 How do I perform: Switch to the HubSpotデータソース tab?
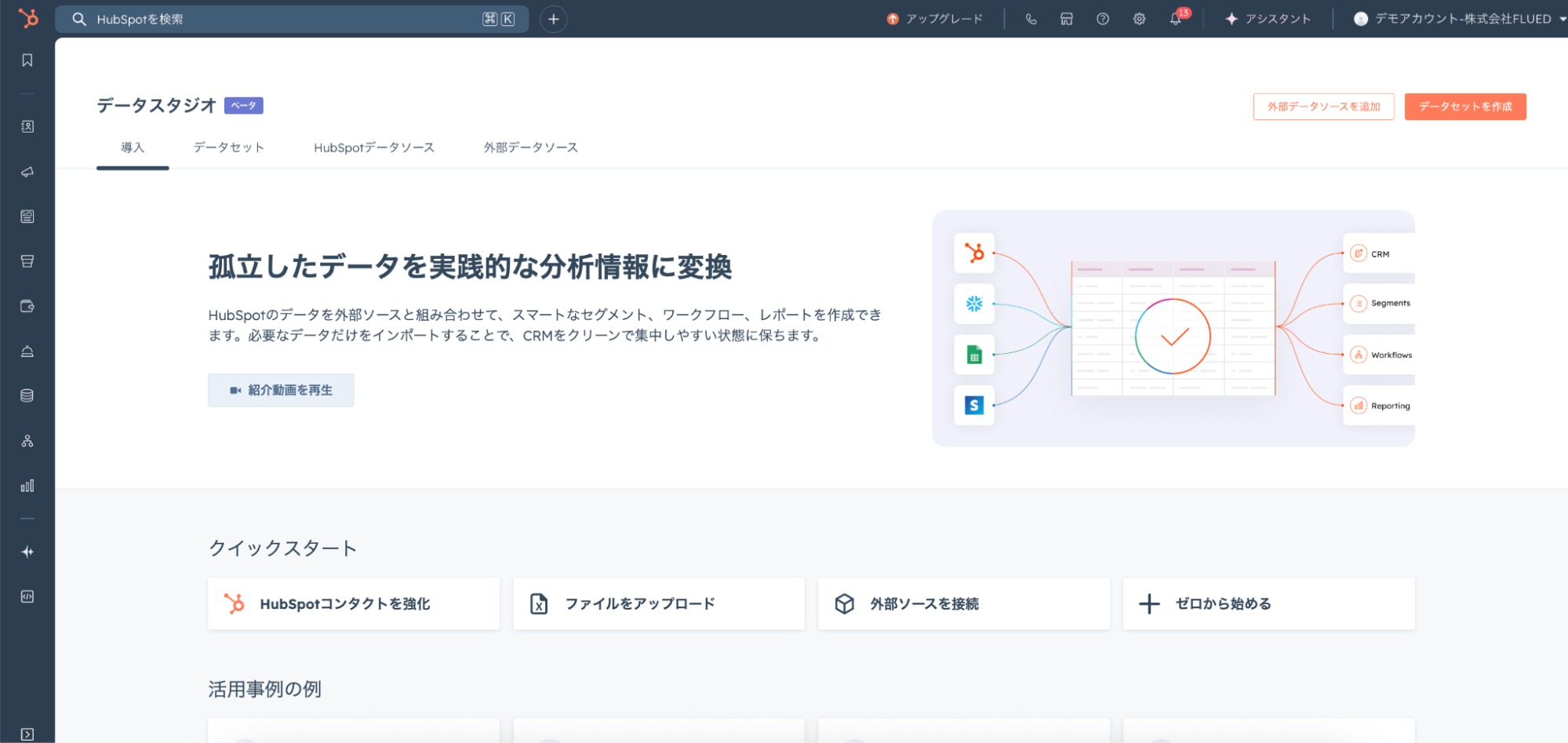[x=373, y=148]
